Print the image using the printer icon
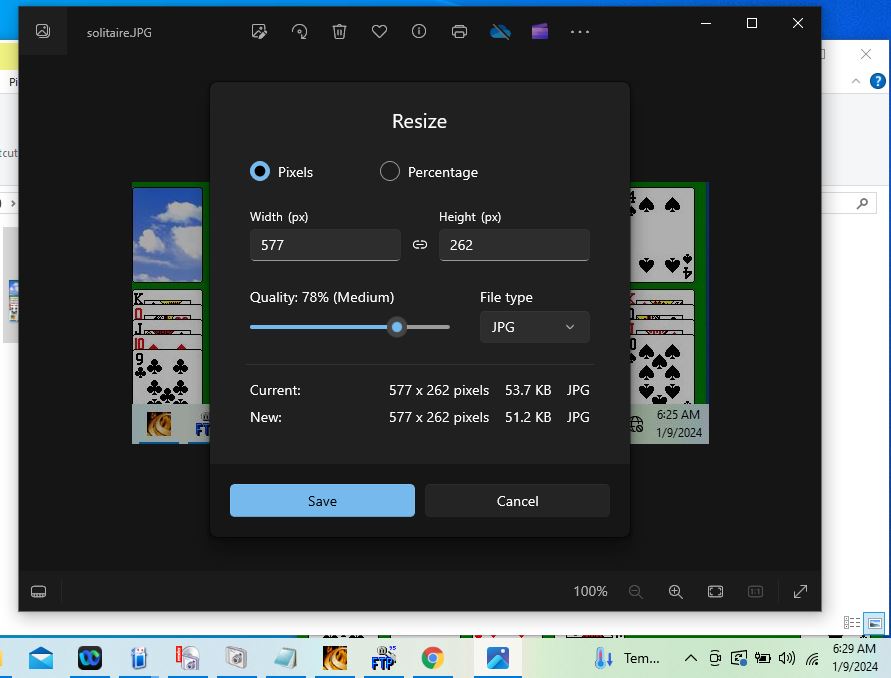891x678 pixels. (x=459, y=32)
